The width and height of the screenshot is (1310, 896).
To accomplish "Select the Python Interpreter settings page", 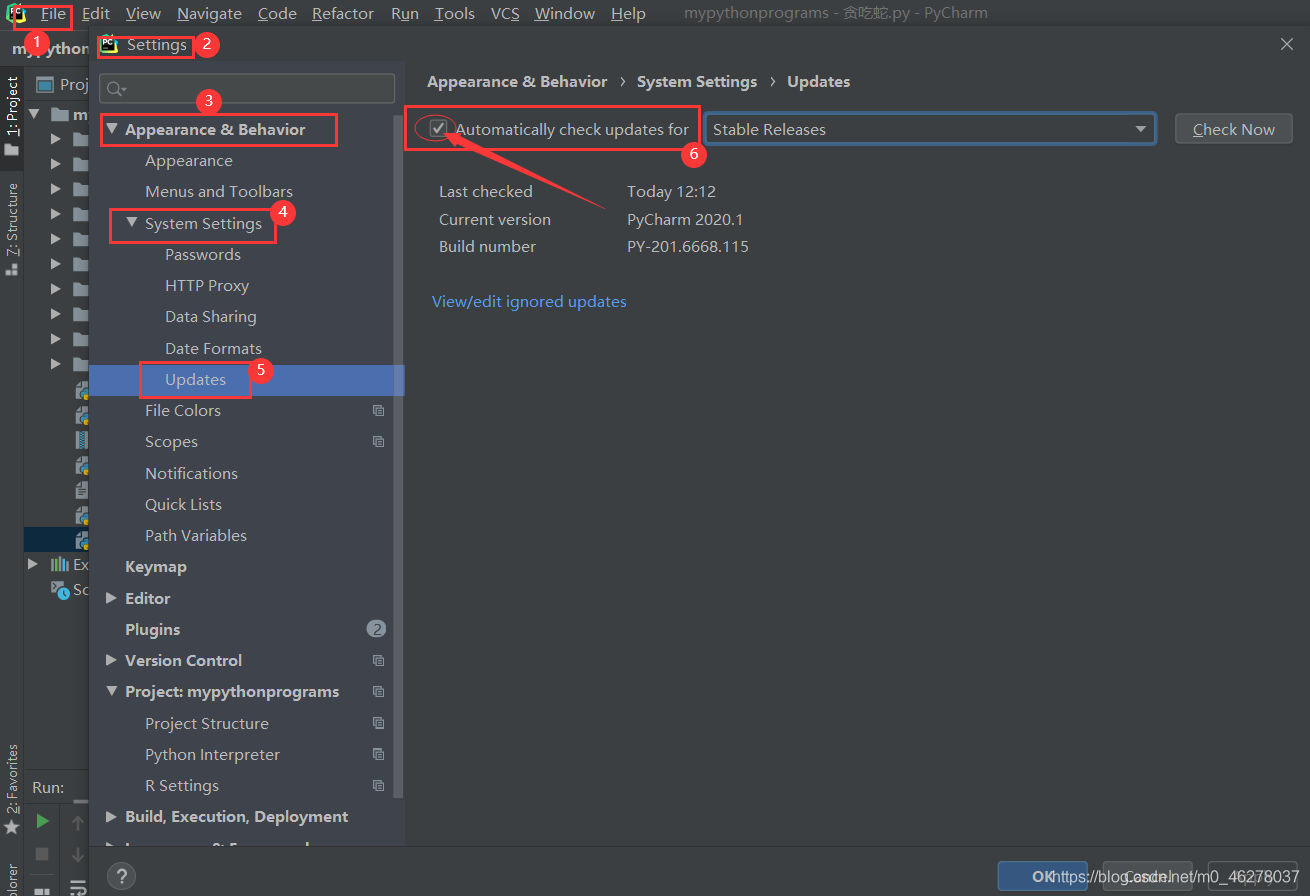I will (x=212, y=754).
